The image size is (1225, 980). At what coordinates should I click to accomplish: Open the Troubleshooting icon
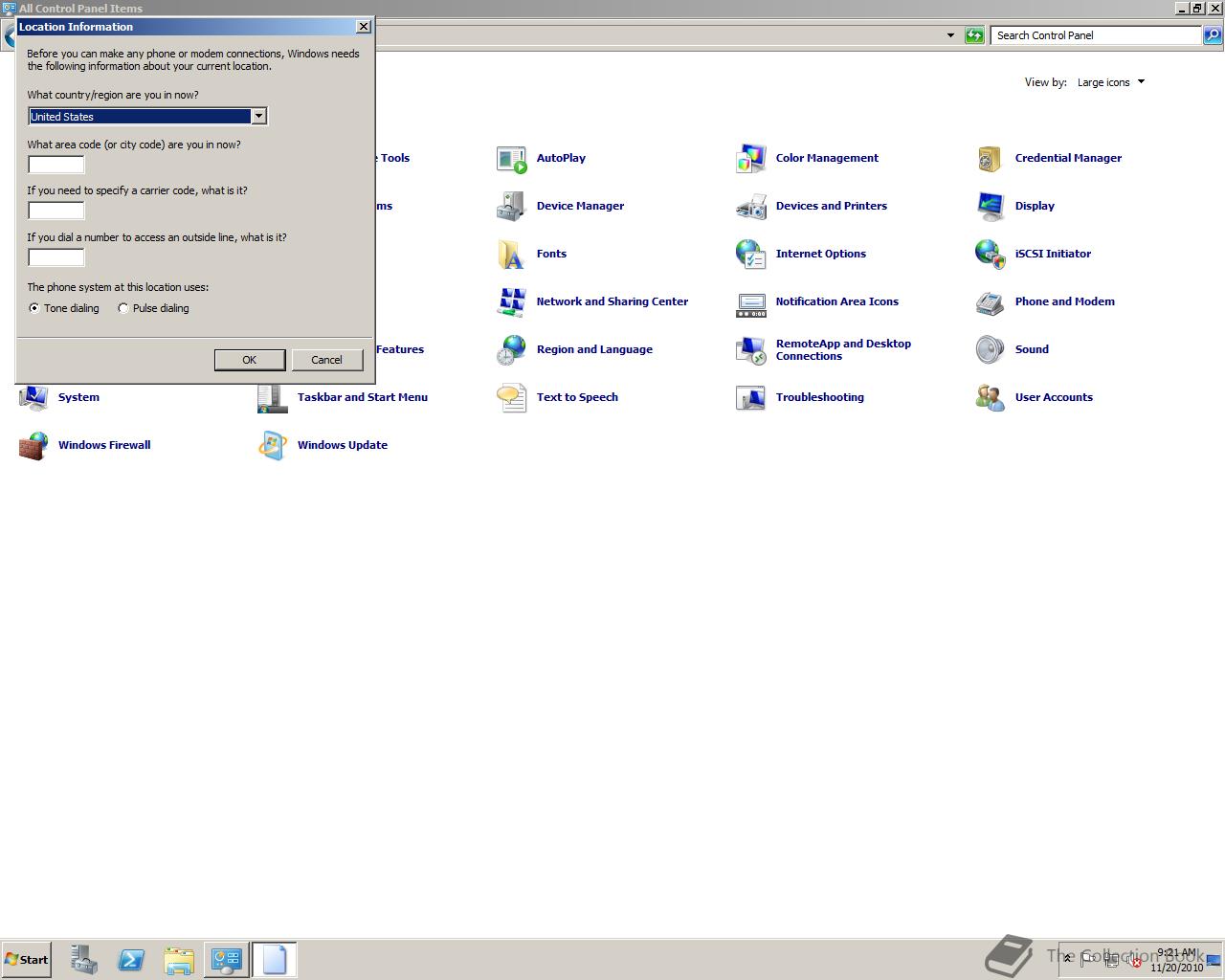point(751,398)
